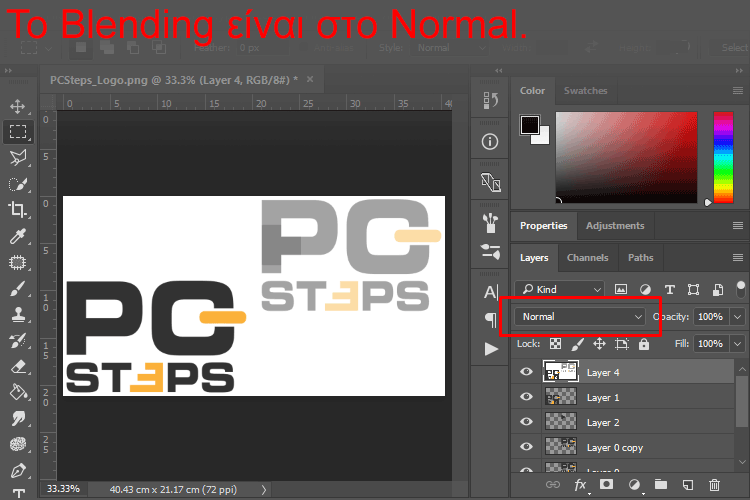Switch to the Paths tab
Screen dimensions: 750x500
[640, 257]
